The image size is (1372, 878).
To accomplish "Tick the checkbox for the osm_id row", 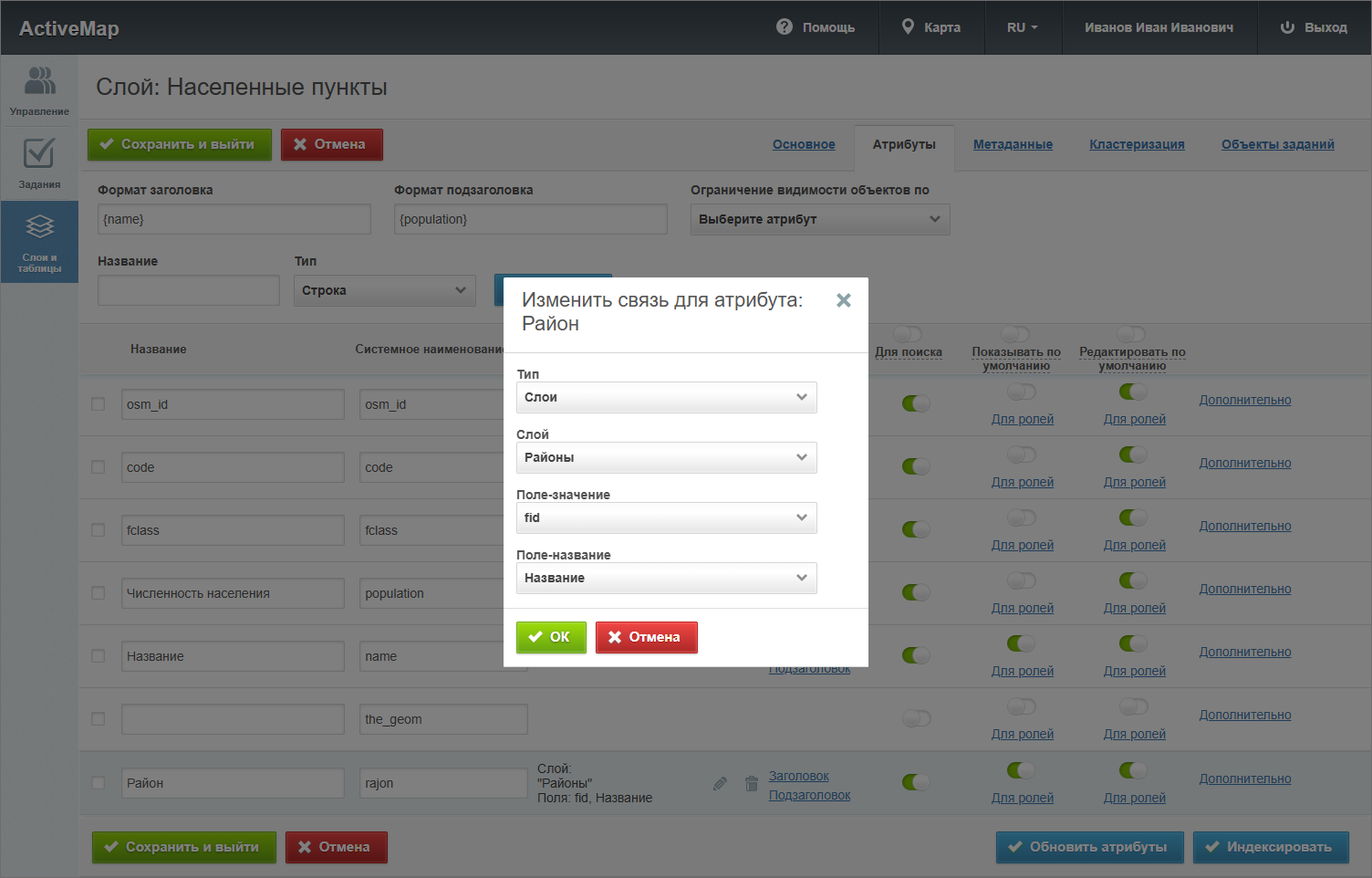I will (99, 403).
